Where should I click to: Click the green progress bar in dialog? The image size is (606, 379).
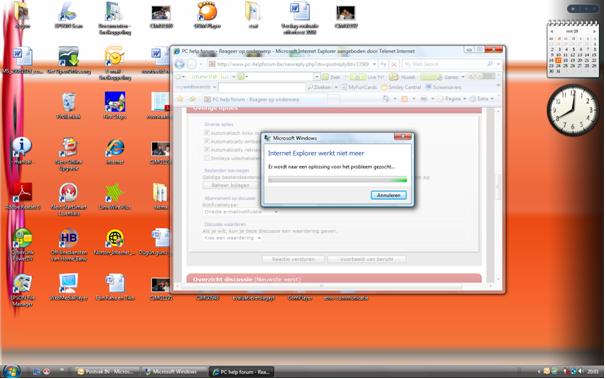point(337,180)
